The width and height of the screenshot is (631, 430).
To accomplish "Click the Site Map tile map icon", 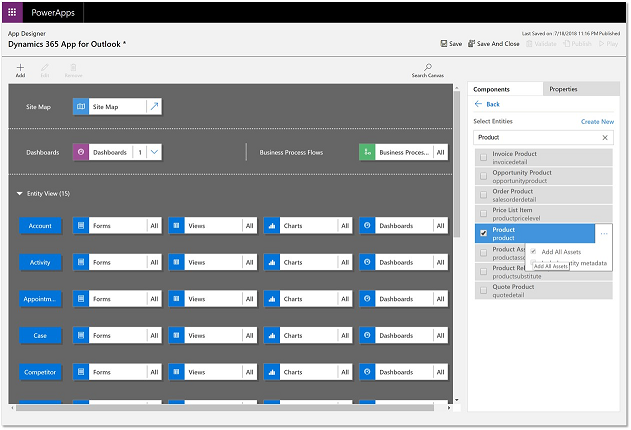I will pyautogui.click(x=81, y=107).
